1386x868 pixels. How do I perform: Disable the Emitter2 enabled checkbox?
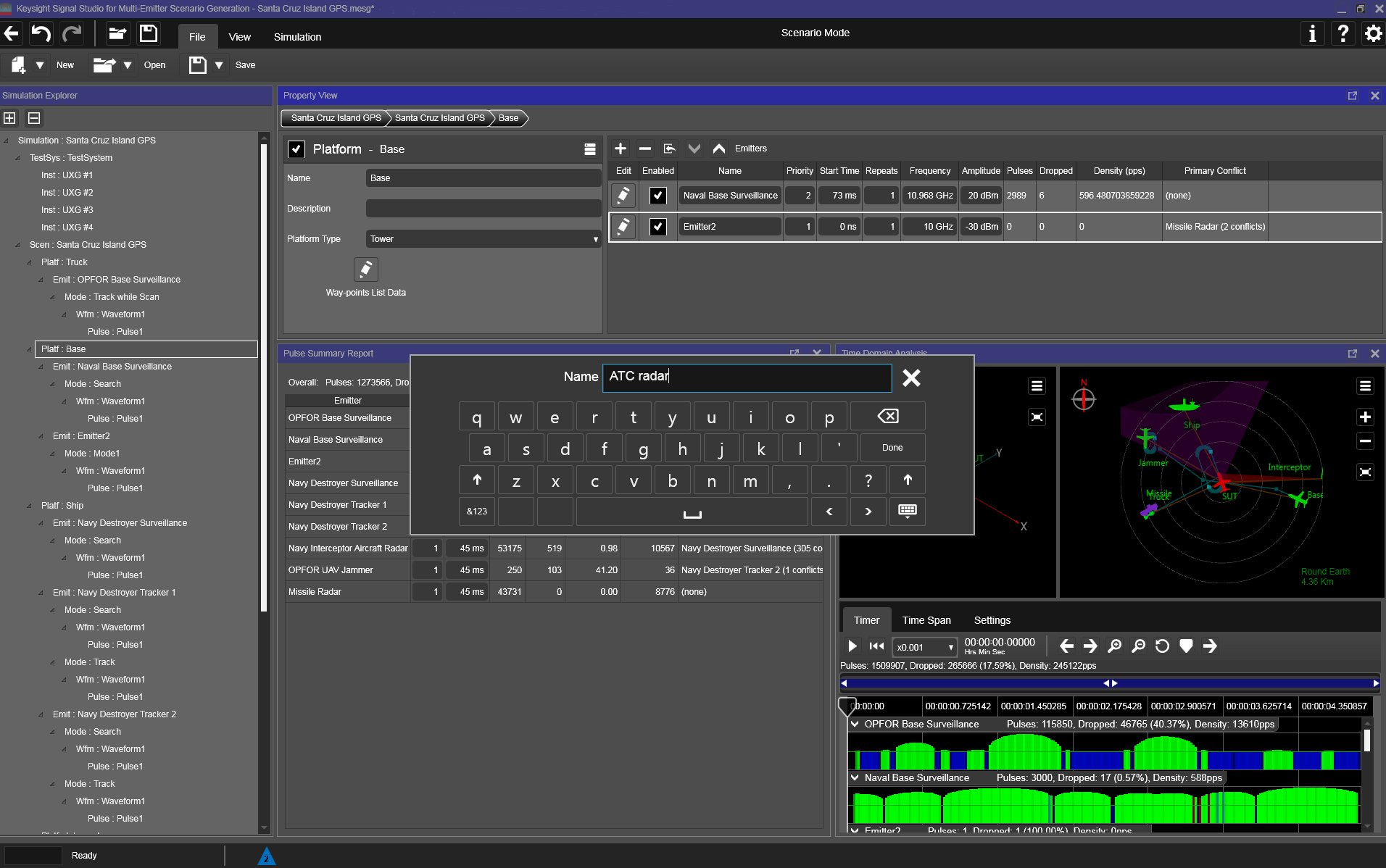click(x=658, y=227)
